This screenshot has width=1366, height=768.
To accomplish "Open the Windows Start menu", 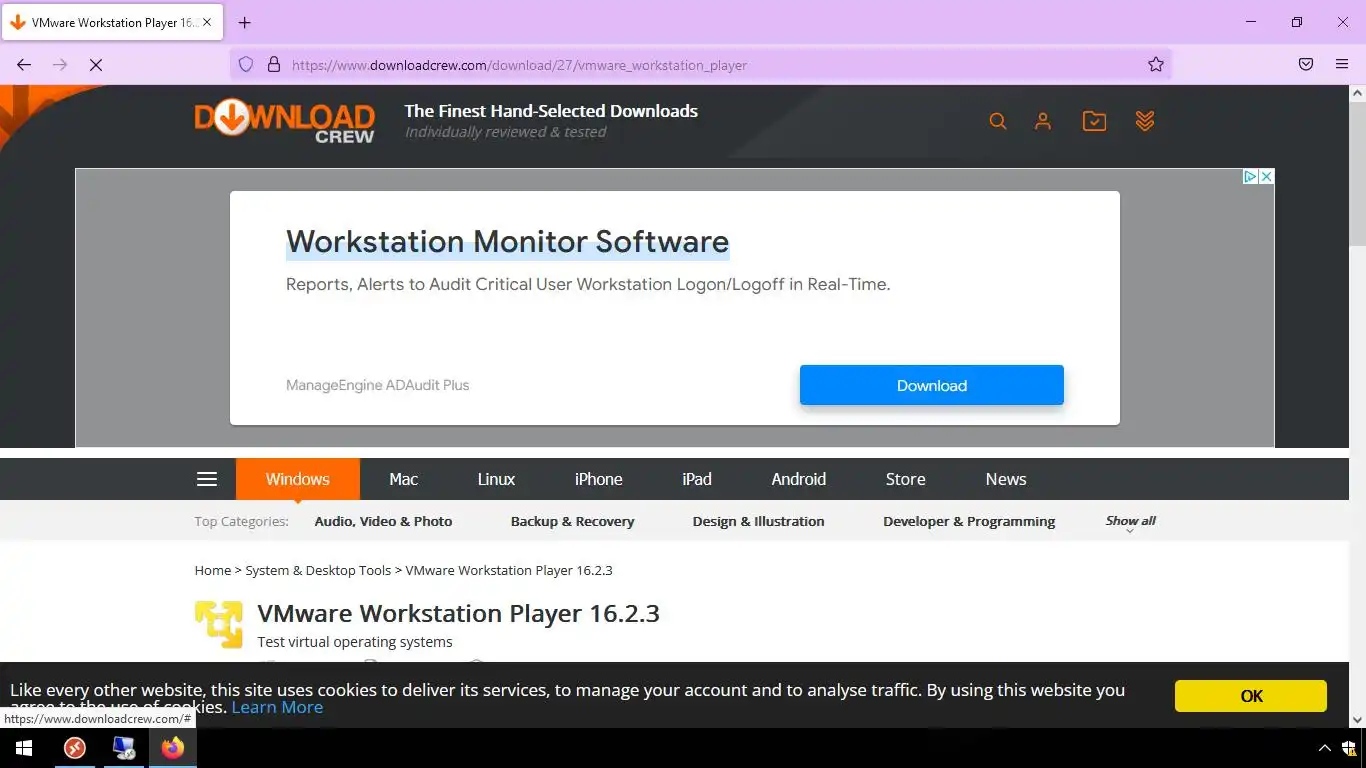I will coord(24,748).
